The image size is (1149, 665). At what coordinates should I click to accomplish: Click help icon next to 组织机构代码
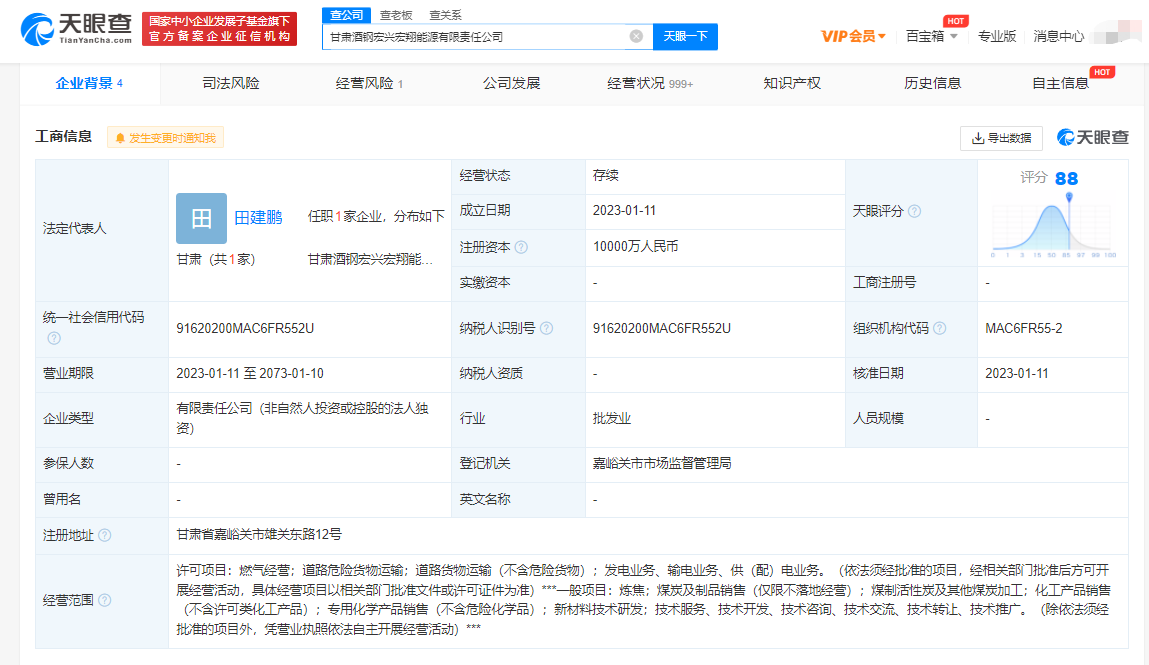coord(939,329)
